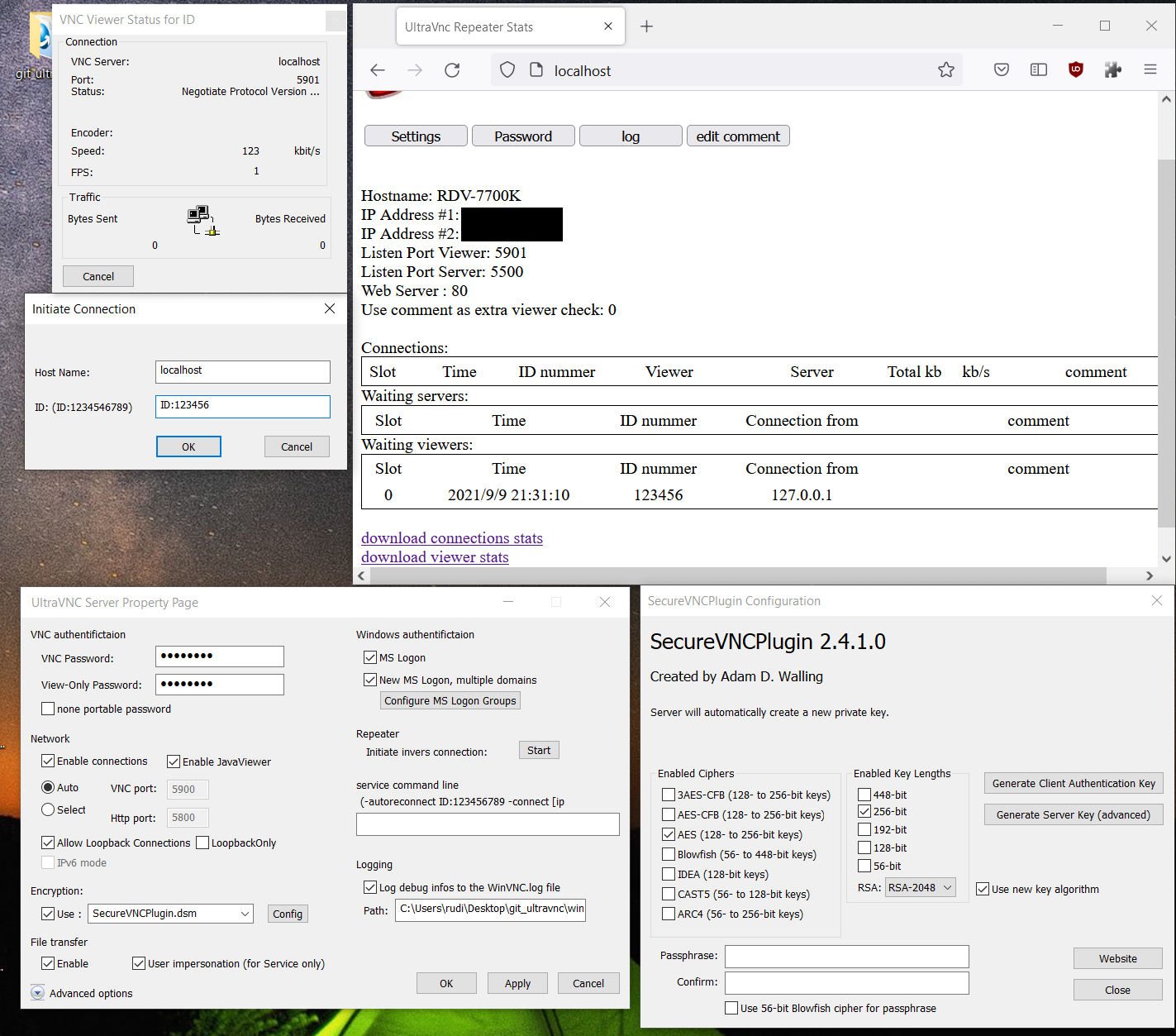Toggle Allow Loopback Connections checkbox
Image resolution: width=1176 pixels, height=1036 pixels.
48,843
